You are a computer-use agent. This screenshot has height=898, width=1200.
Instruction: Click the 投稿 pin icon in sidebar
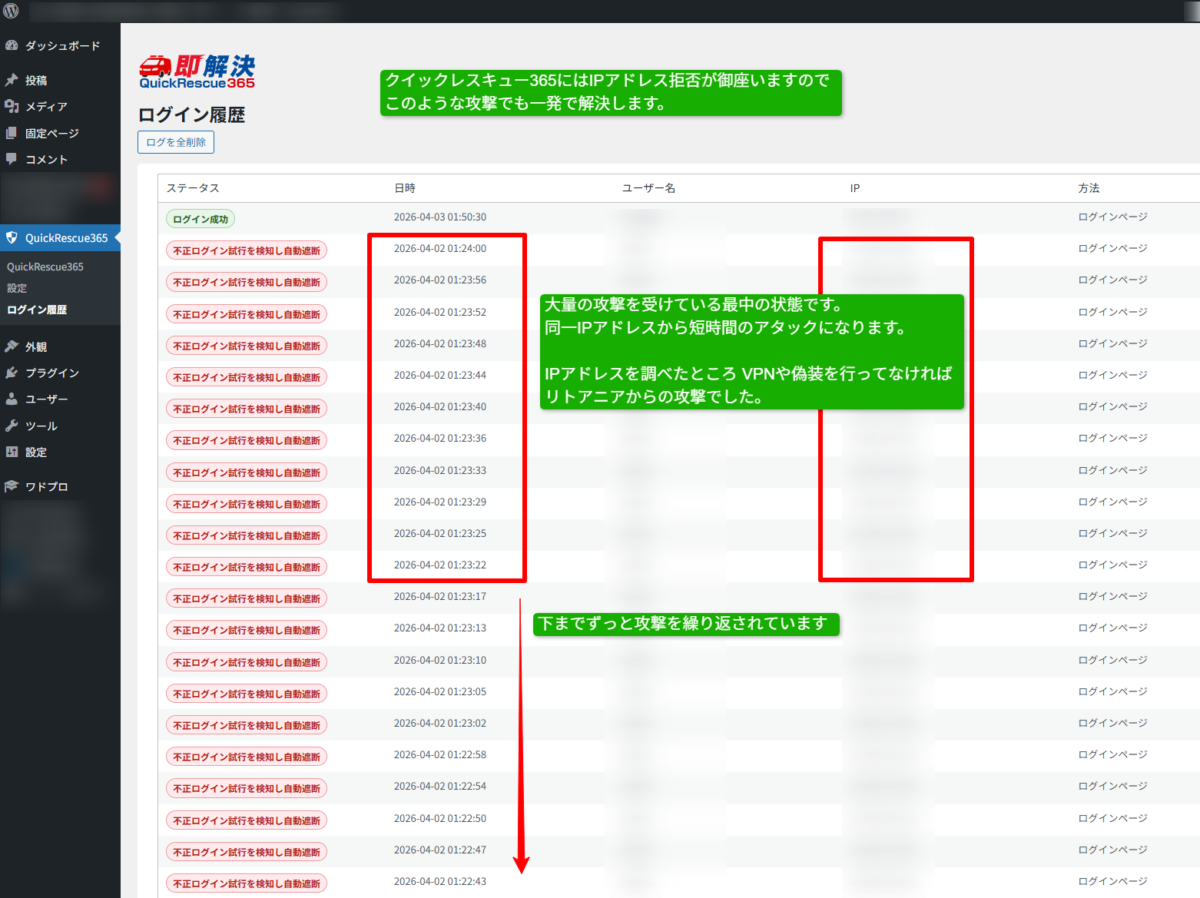point(12,80)
